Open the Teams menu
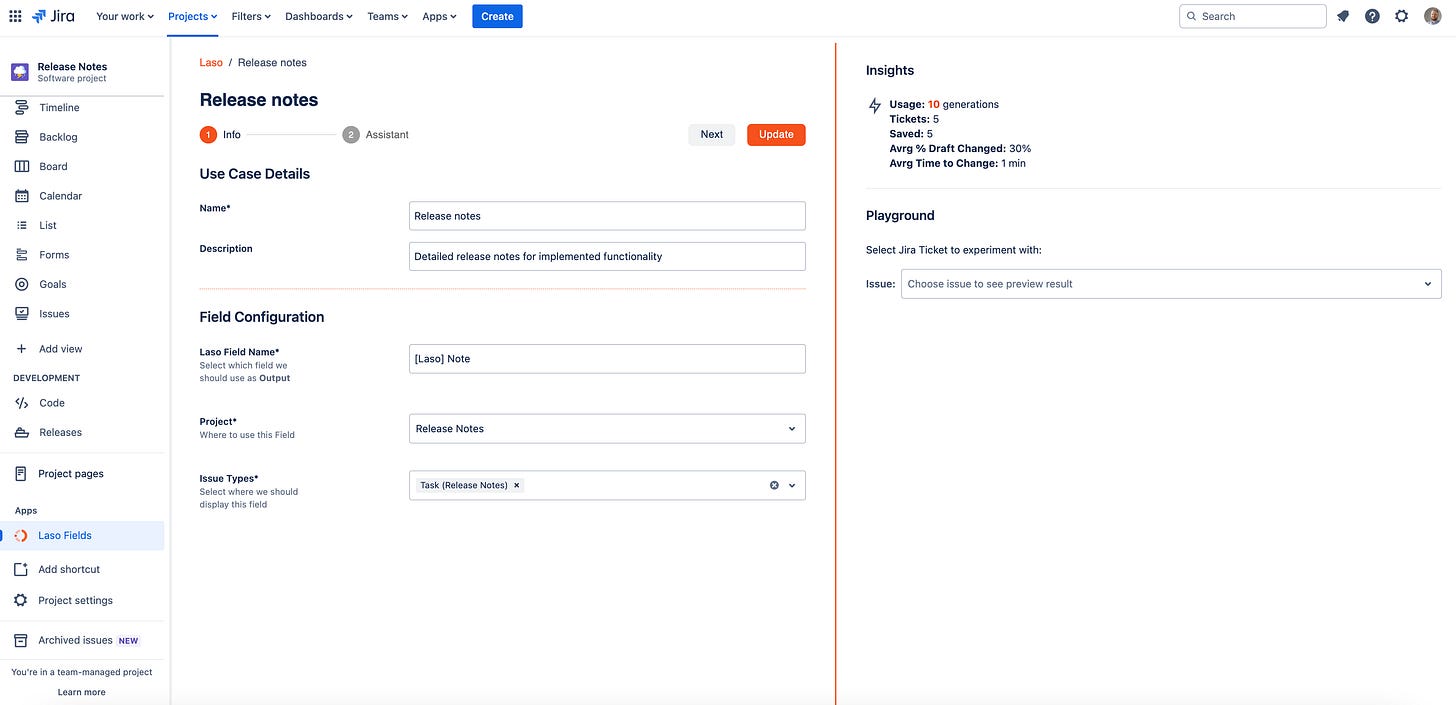Viewport: 1456px width, 705px height. (387, 16)
